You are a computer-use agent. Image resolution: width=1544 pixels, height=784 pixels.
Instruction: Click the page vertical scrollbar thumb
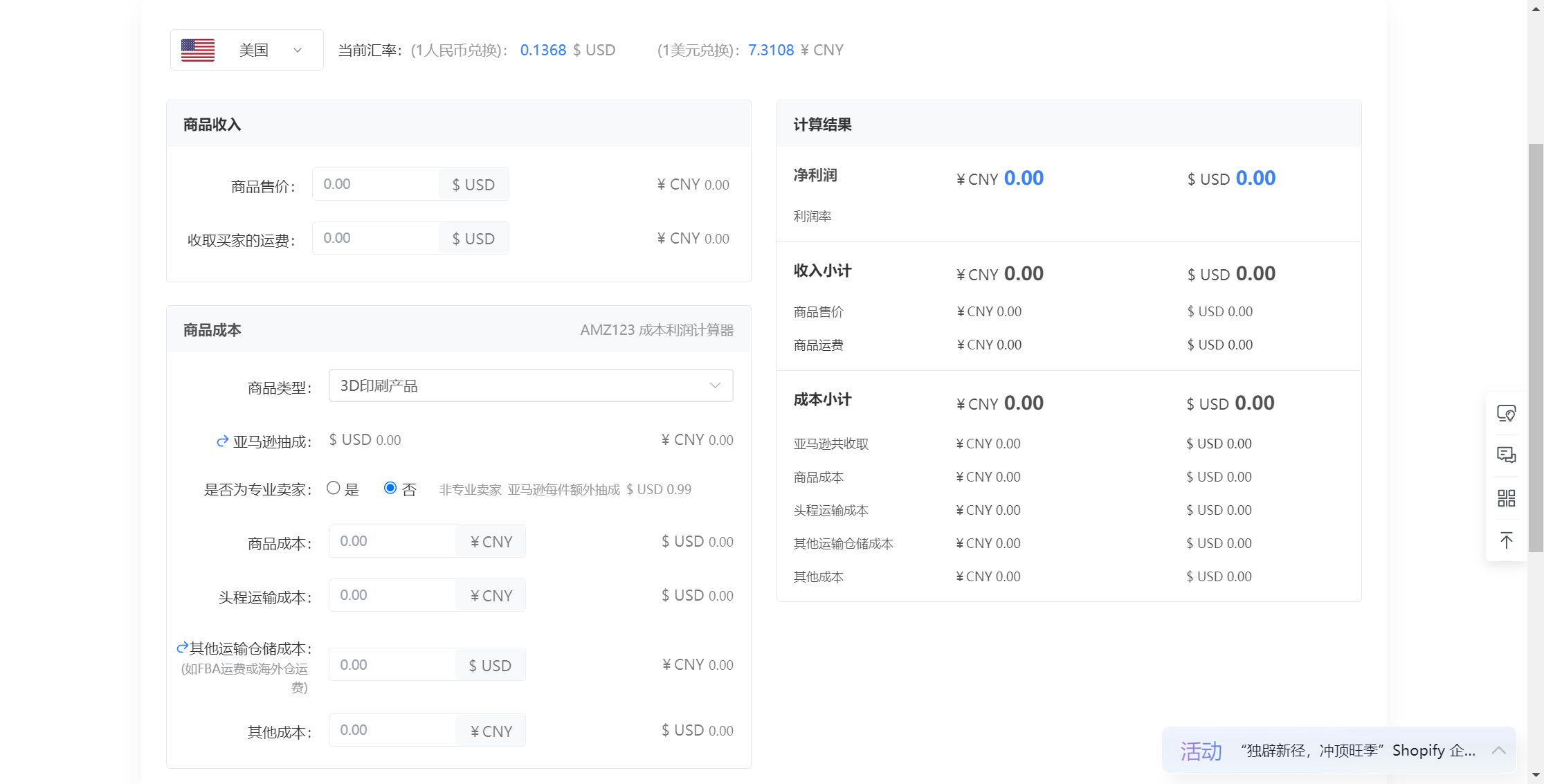tap(1536, 347)
